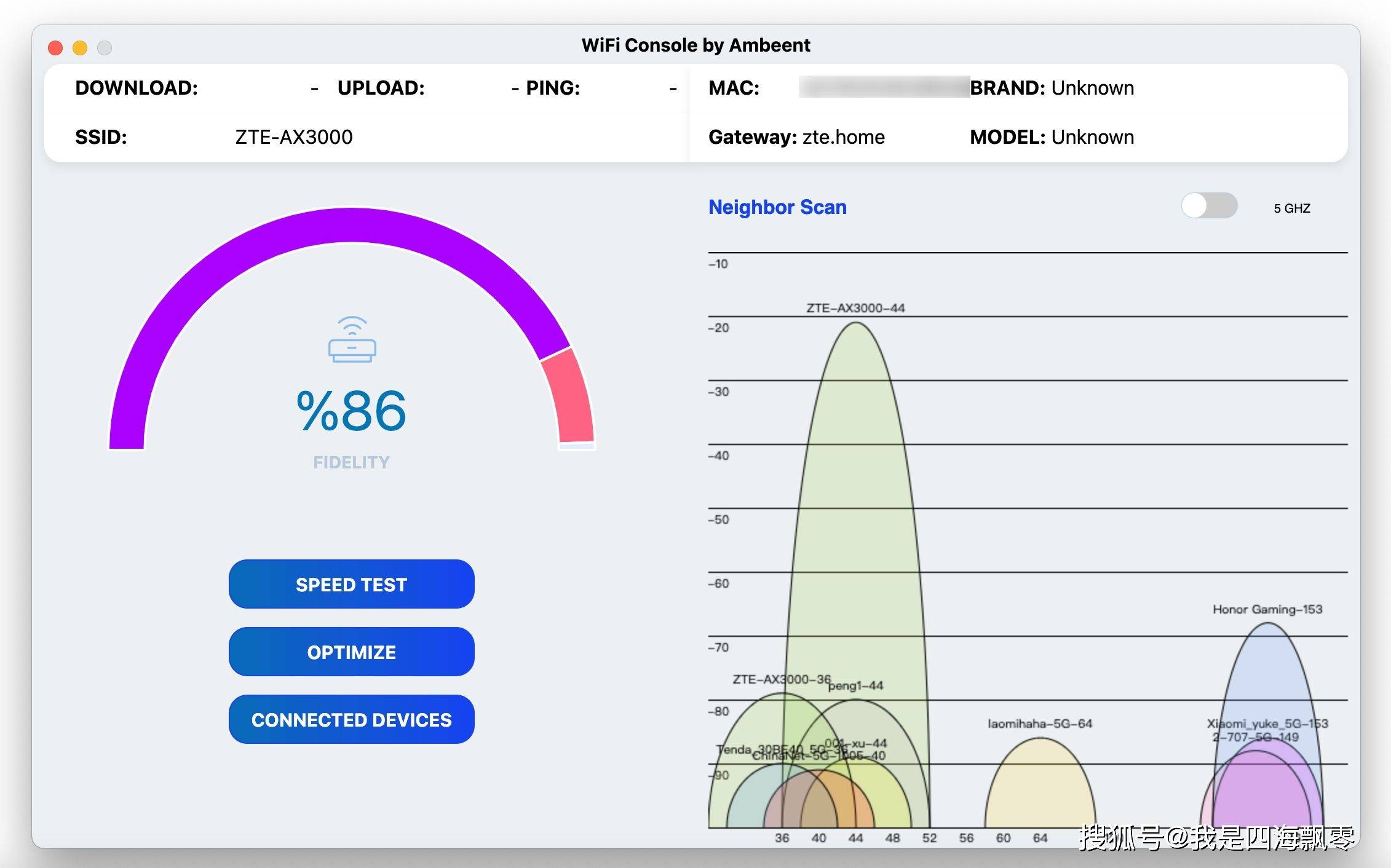Click the yellow minimize window button
The height and width of the screenshot is (868, 1391).
click(80, 48)
